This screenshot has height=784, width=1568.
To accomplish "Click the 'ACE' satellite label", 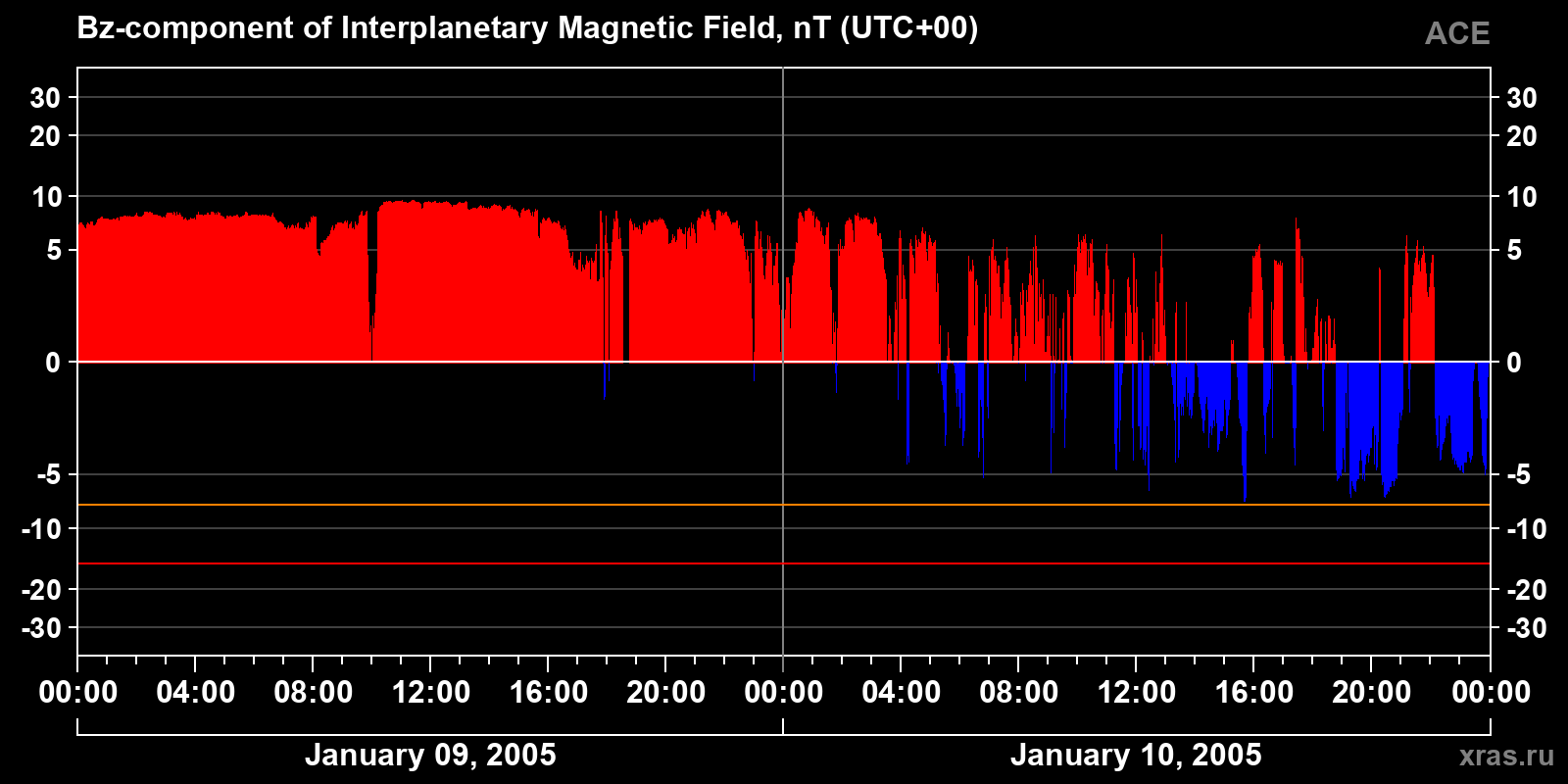I will 1457,33.
